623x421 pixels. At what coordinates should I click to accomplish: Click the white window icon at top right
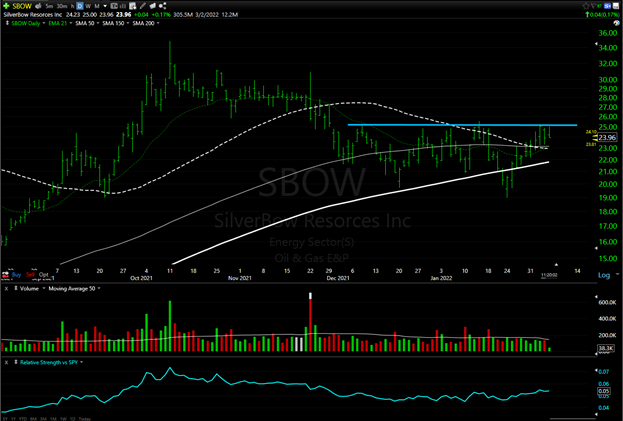tap(616, 6)
